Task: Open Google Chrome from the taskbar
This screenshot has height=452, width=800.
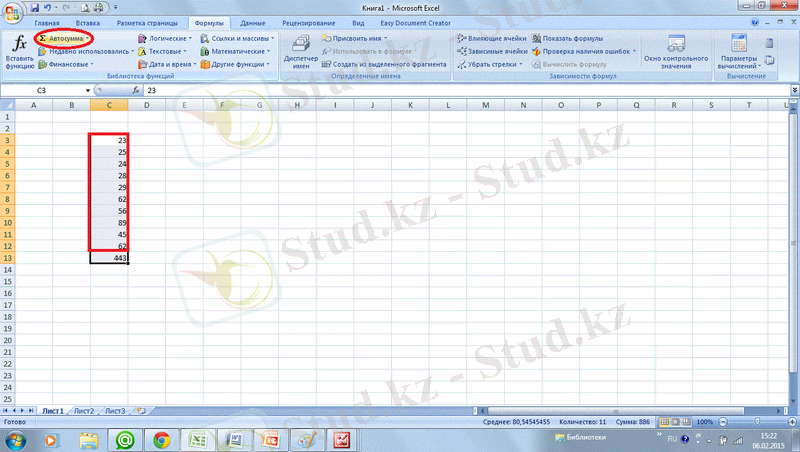Action: pos(161,439)
